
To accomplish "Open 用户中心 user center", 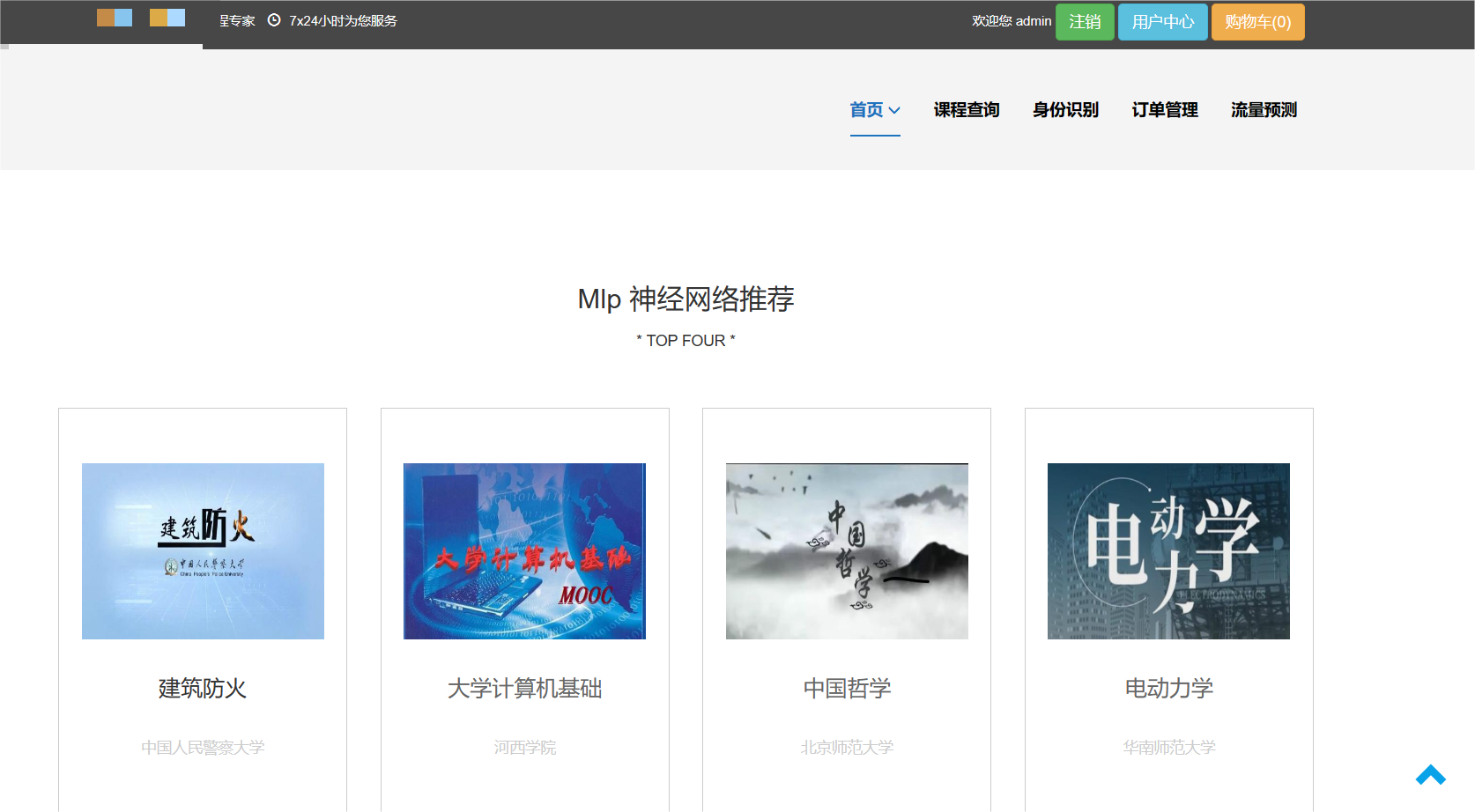I will (1162, 21).
